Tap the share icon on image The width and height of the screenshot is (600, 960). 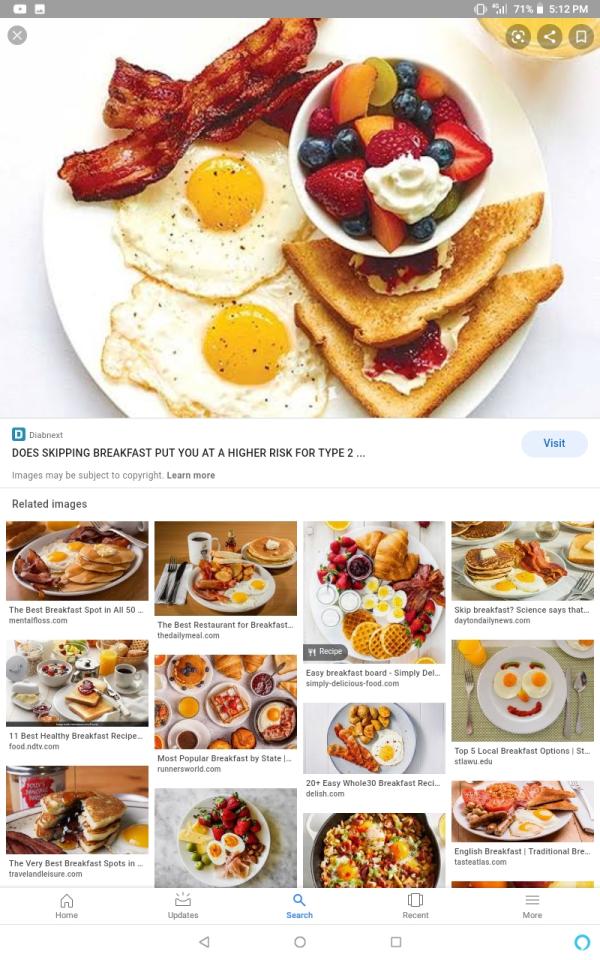pyautogui.click(x=549, y=37)
